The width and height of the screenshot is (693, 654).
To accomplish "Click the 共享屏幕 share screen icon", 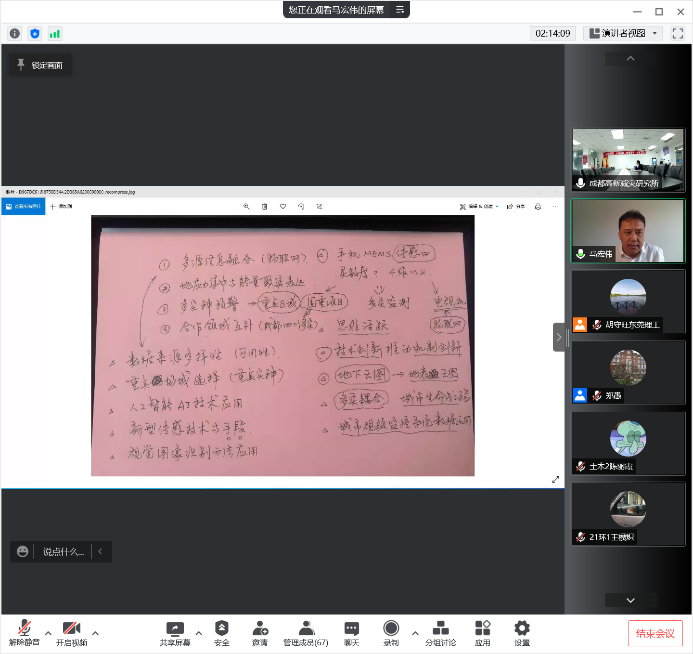I will pyautogui.click(x=175, y=633).
